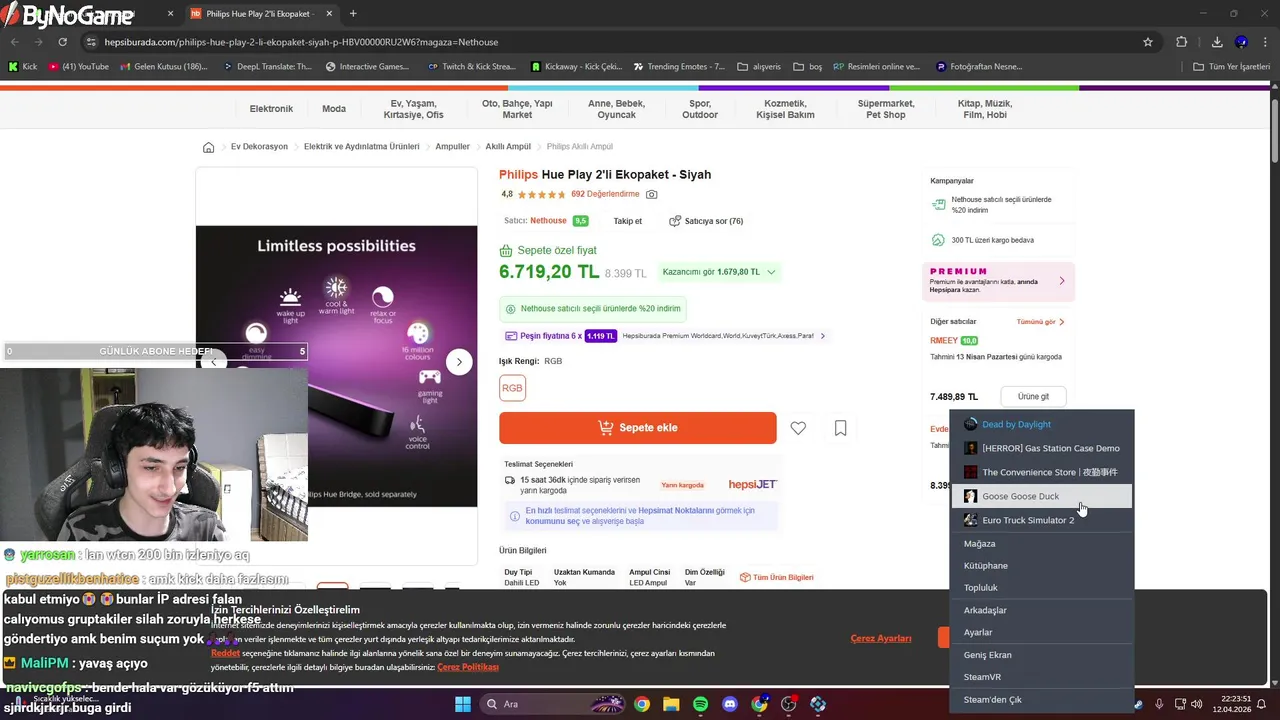Select Kütüphane in the Steam tray menu
Screen dimensions: 1280x720
tap(1042, 566)
